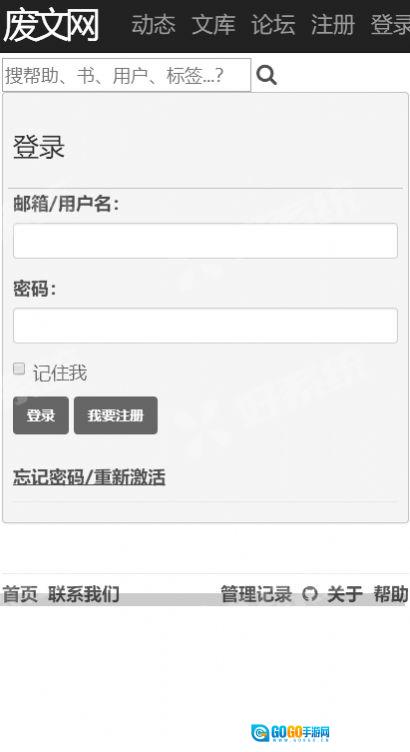The height and width of the screenshot is (752, 410).
Task: Focus the 邮箱/用户名 input field
Action: pyautogui.click(x=205, y=241)
